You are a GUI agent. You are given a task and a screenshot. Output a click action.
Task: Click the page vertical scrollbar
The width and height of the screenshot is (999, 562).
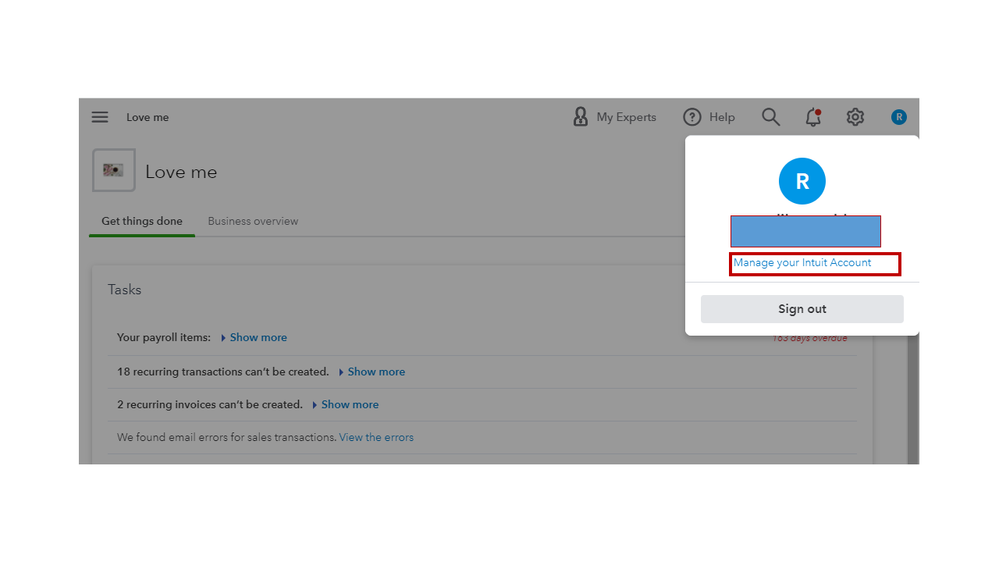(913, 398)
